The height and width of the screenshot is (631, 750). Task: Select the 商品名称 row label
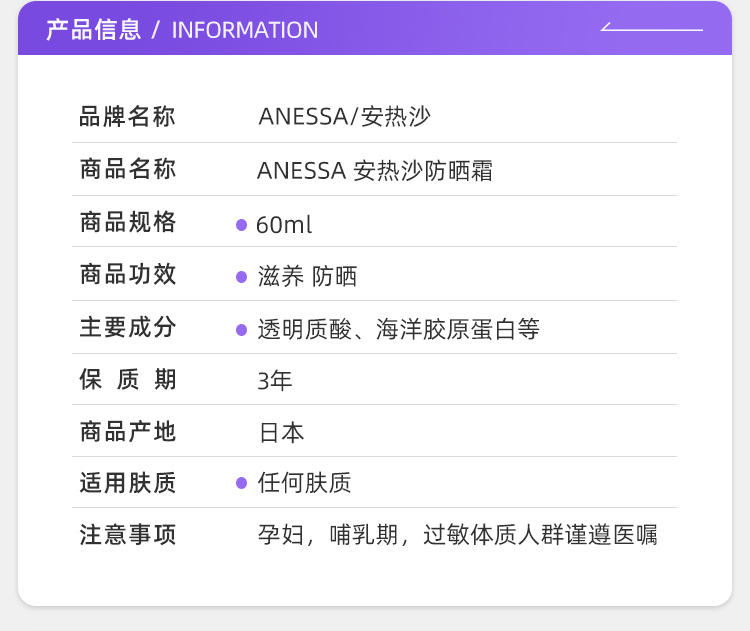(127, 170)
